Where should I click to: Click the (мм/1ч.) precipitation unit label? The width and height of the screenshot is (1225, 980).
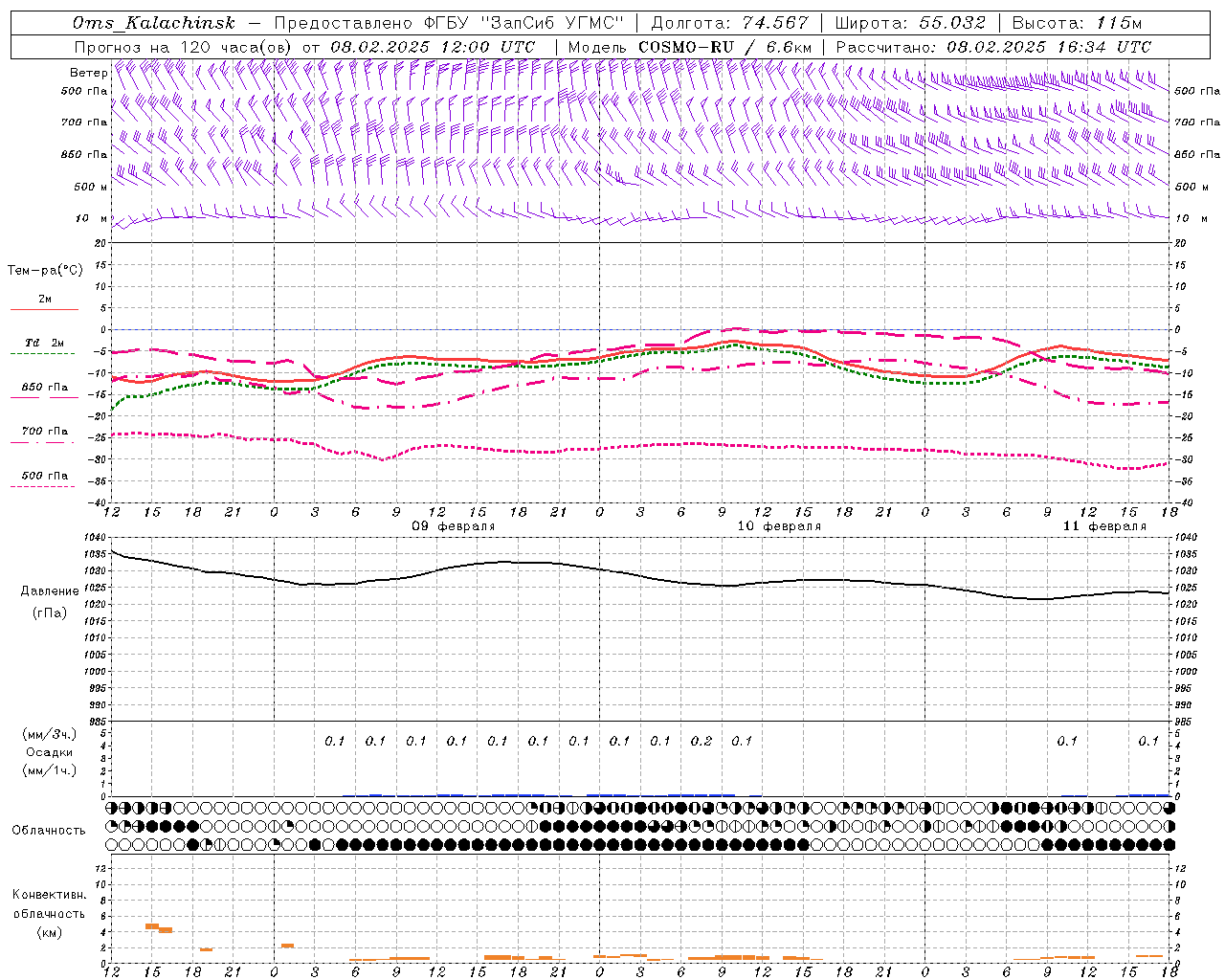tap(50, 770)
